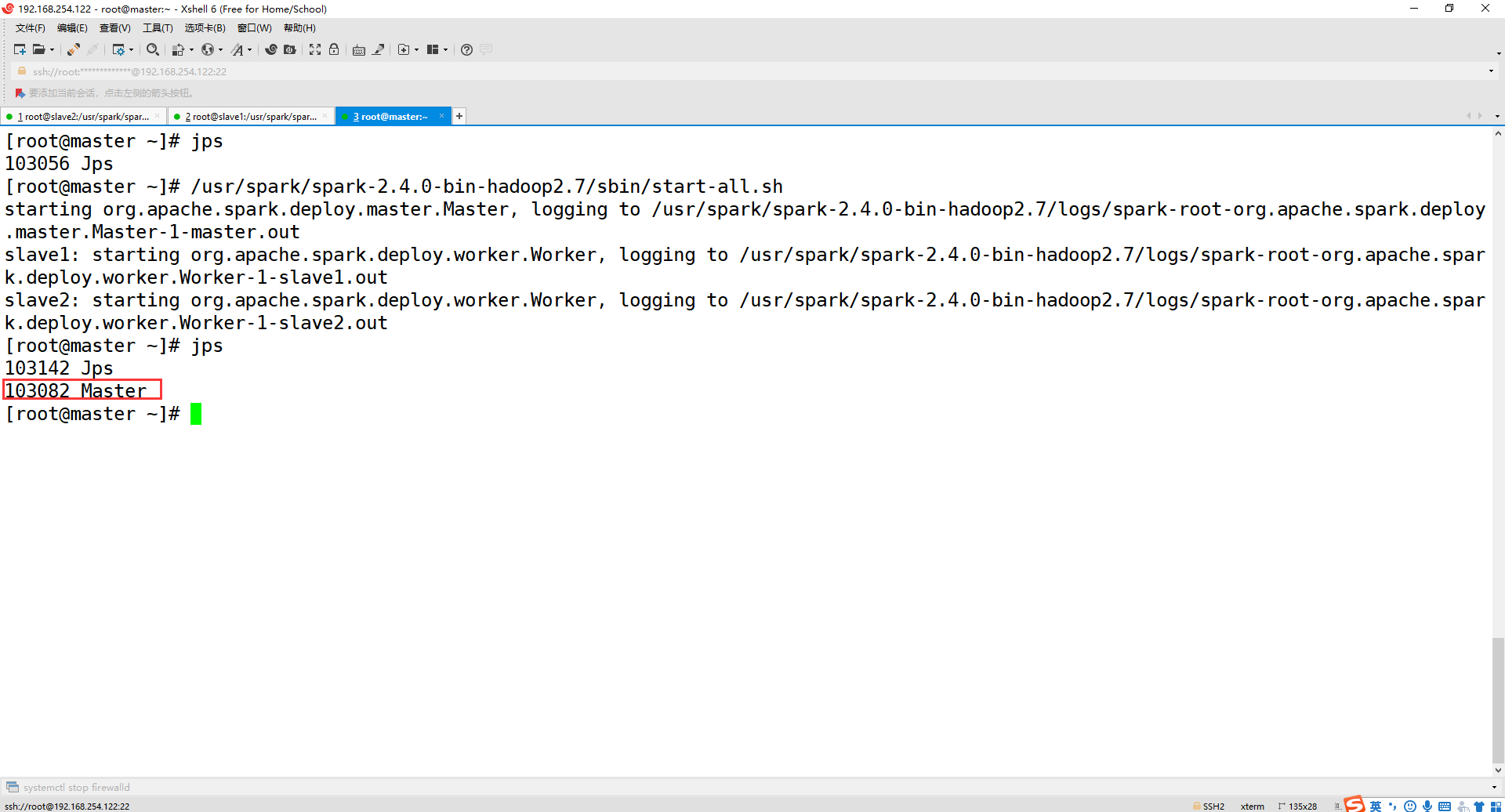
Task: Switch to tab 1 root@slave2
Action: 82,117
